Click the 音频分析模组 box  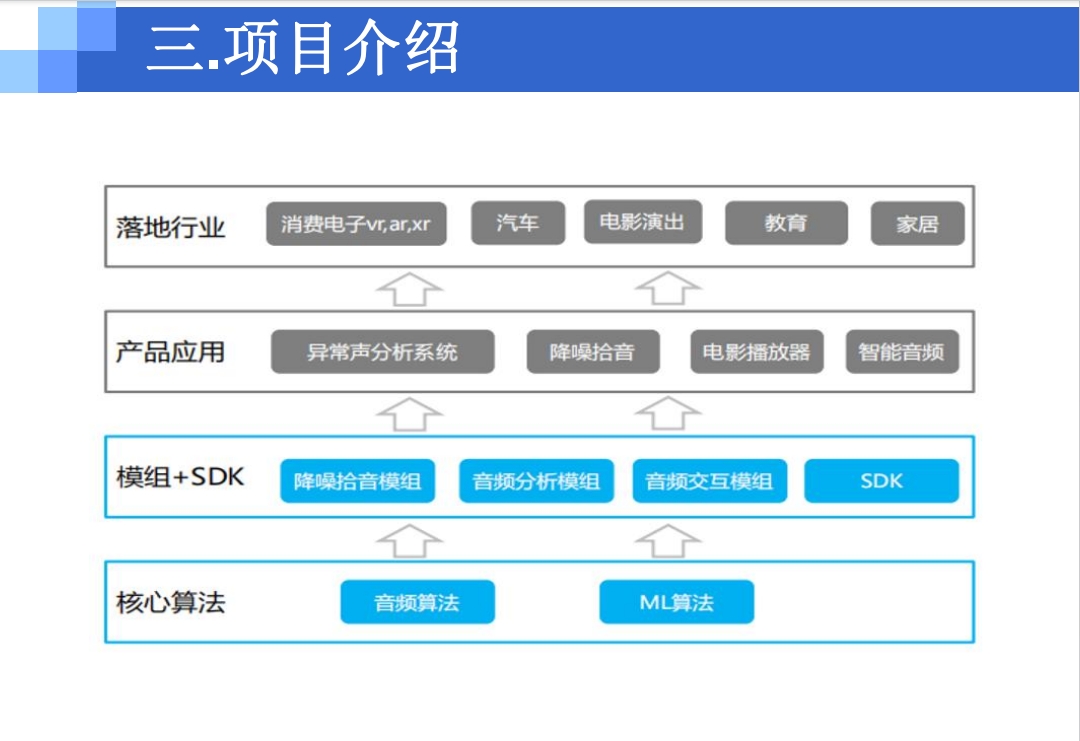(536, 481)
